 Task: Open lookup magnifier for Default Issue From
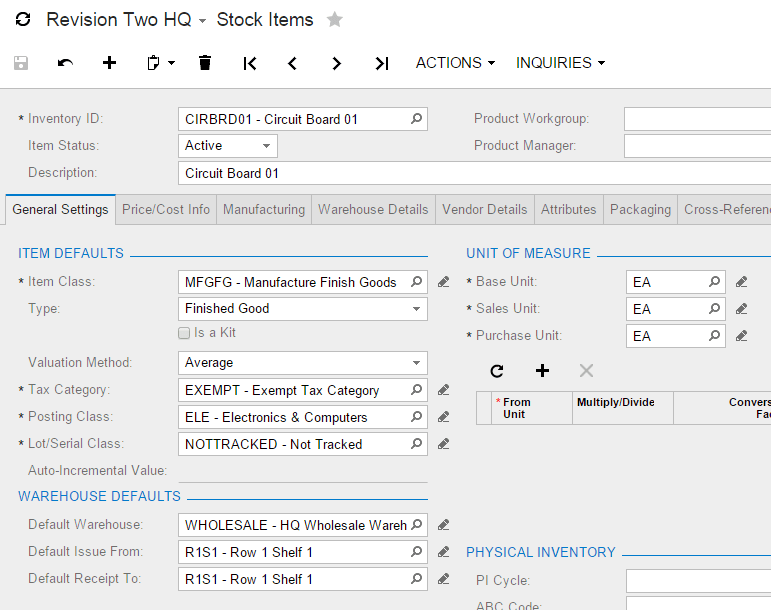coord(416,552)
